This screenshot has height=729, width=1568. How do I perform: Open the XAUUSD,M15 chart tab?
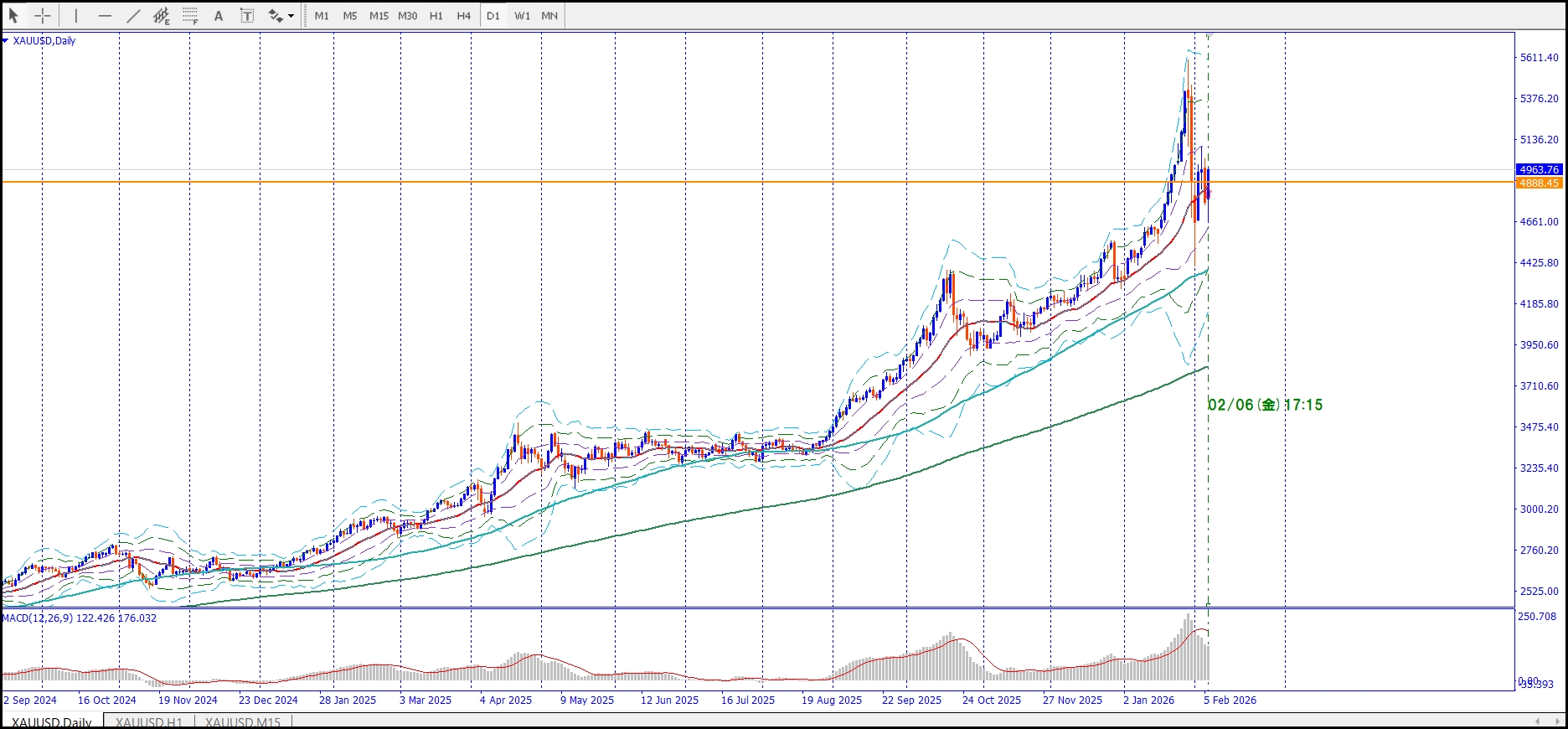click(242, 722)
